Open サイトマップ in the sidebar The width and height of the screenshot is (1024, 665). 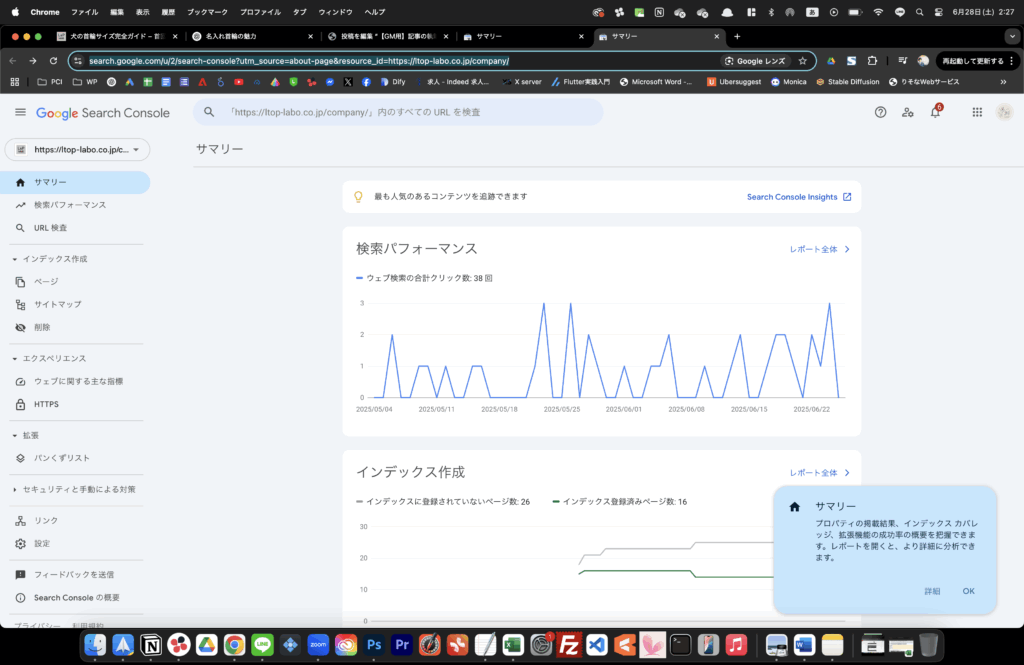(57, 304)
